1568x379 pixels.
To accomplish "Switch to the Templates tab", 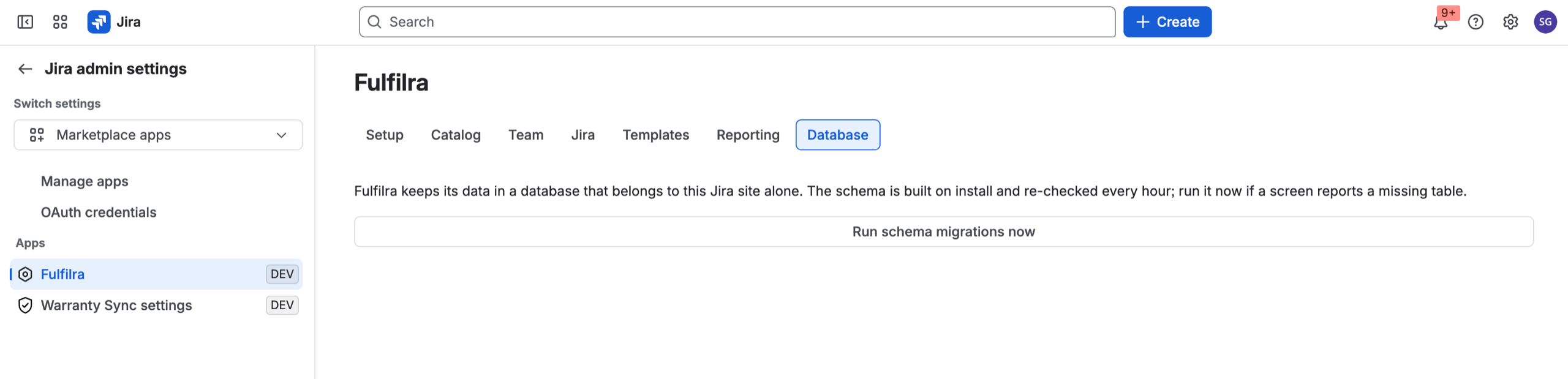I will click(x=656, y=135).
